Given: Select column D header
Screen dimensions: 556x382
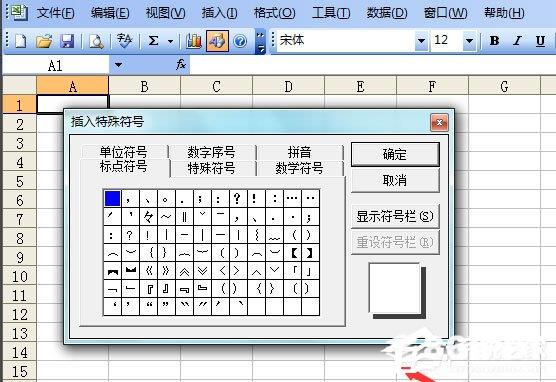Looking at the screenshot, I should tap(288, 86).
